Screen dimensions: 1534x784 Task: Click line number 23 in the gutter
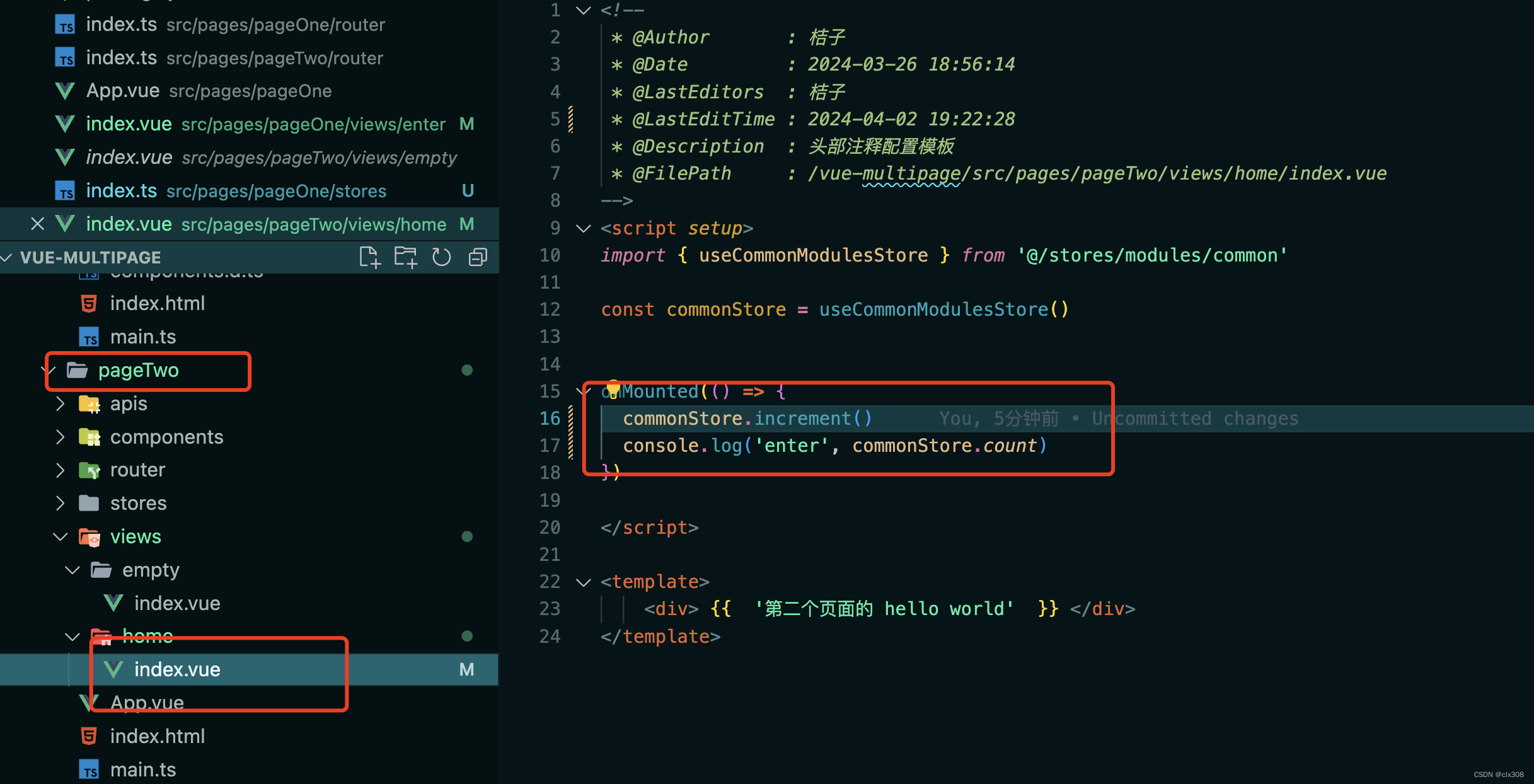click(x=550, y=609)
